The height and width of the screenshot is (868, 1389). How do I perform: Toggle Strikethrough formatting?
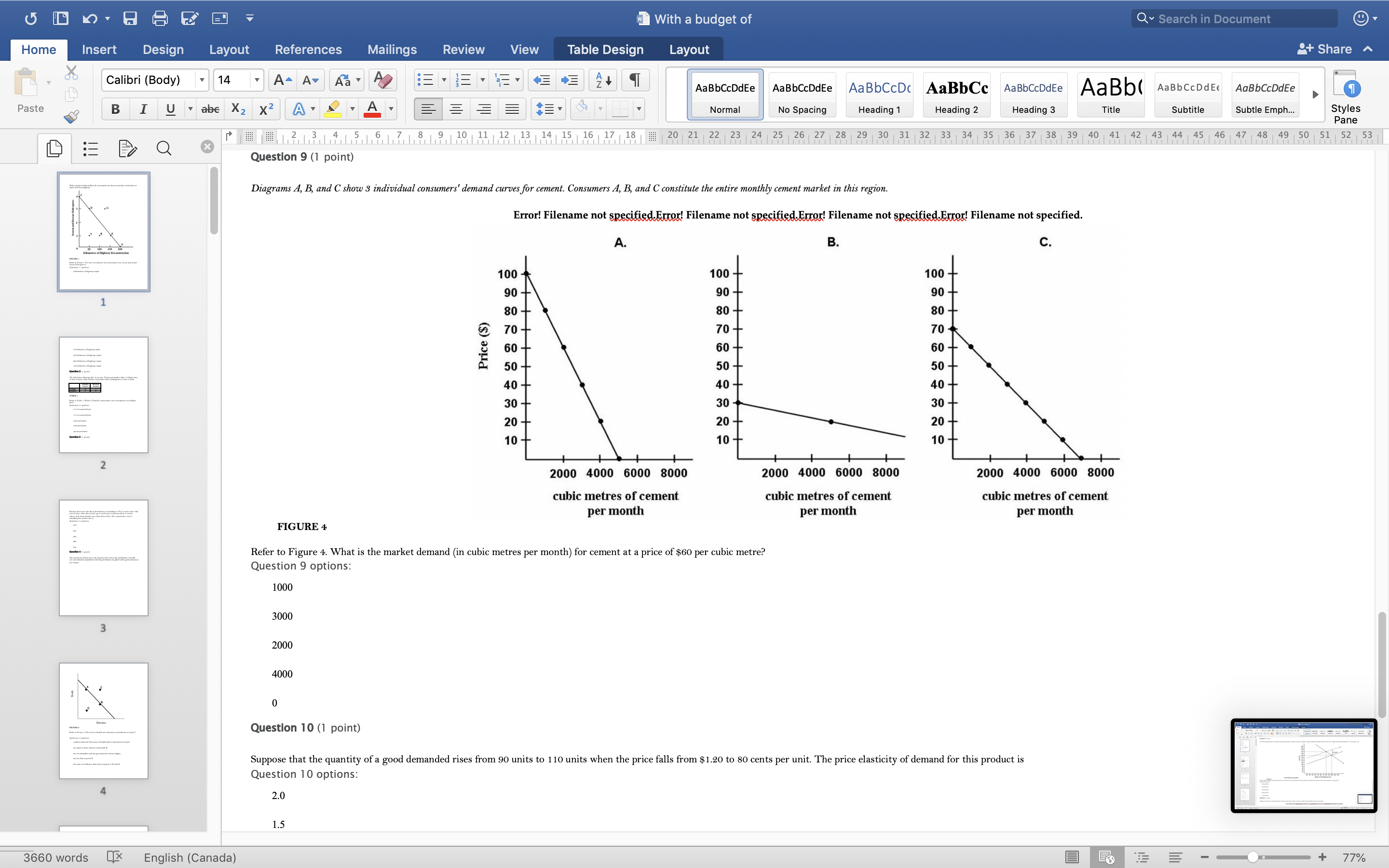coord(210,109)
